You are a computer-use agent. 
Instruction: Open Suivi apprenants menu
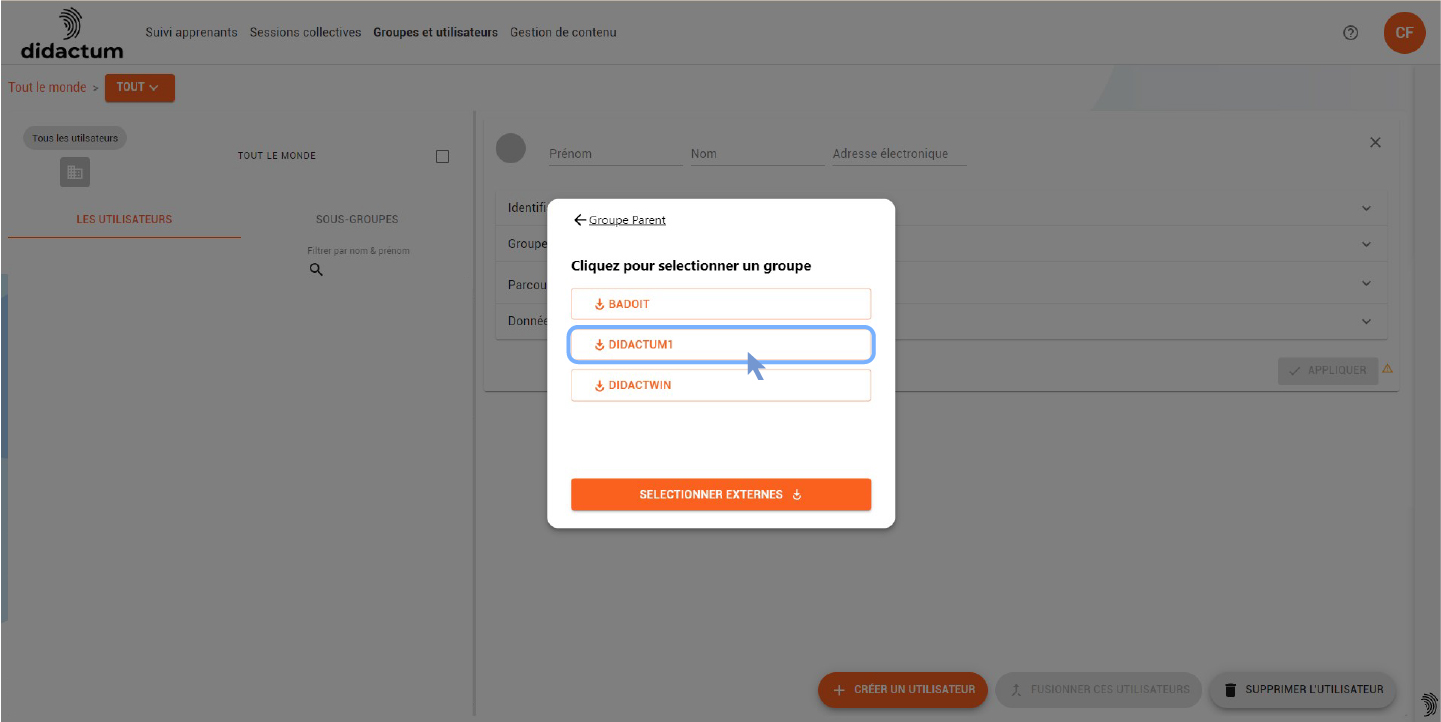[x=192, y=33]
